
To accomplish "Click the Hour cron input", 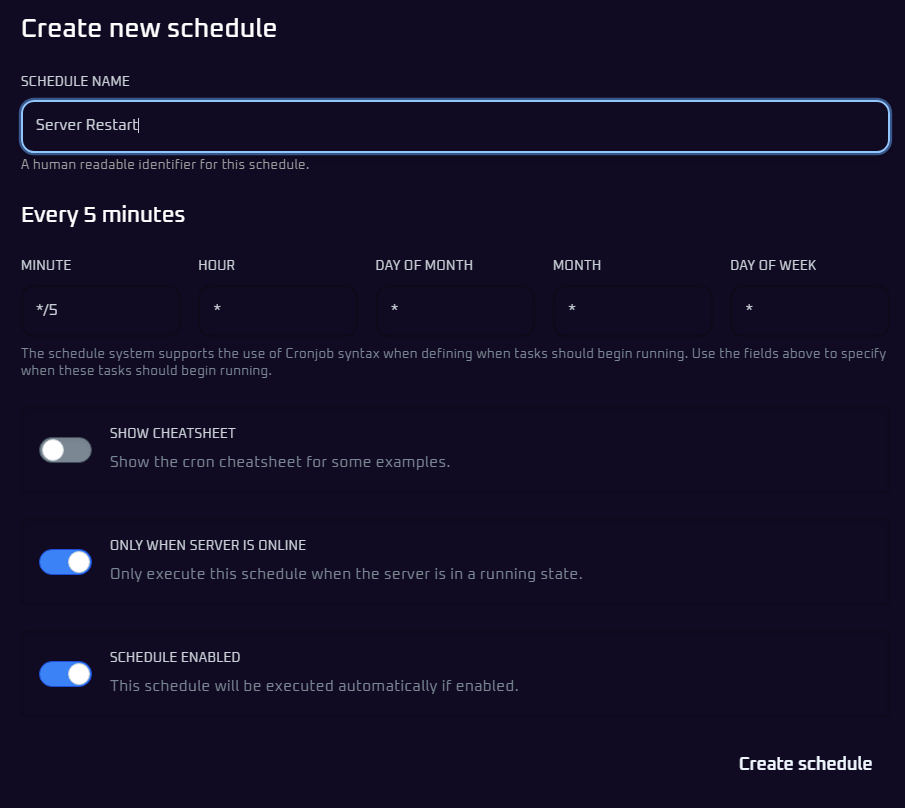I will tap(278, 310).
